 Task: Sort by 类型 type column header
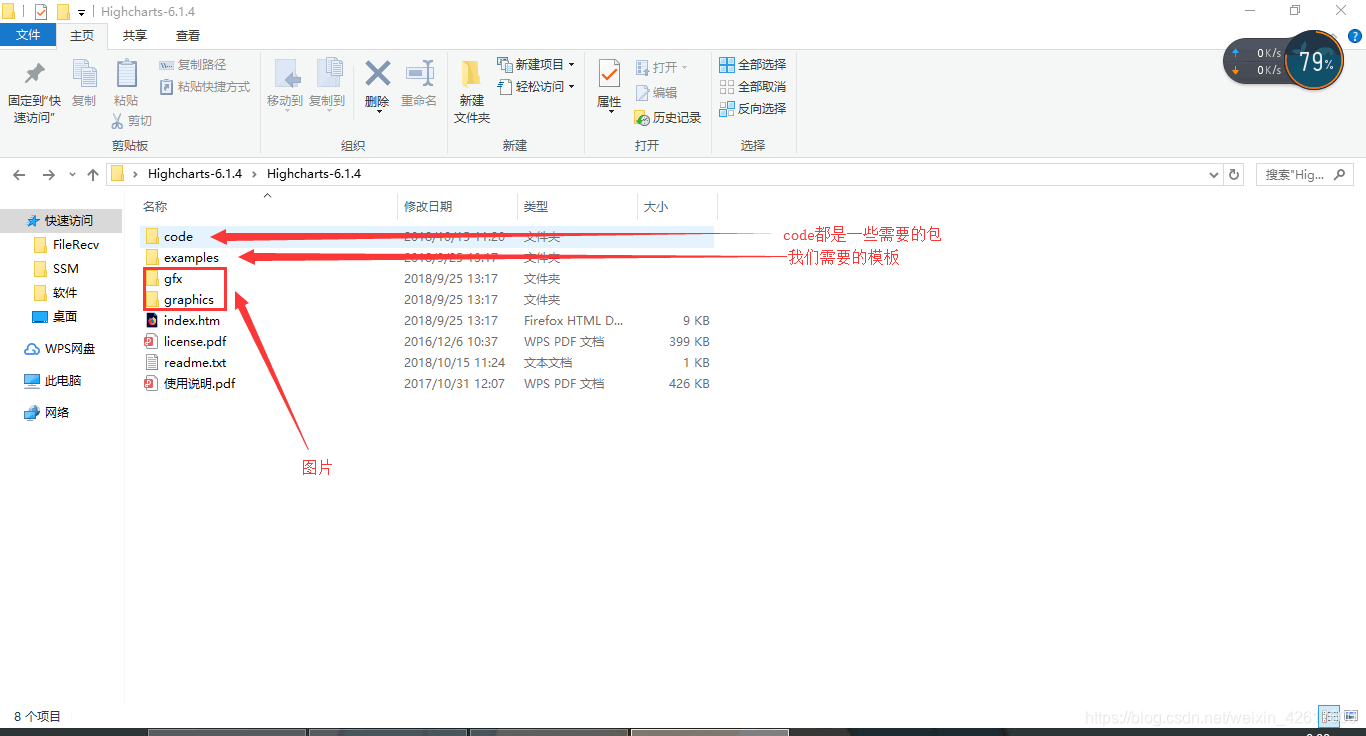536,206
